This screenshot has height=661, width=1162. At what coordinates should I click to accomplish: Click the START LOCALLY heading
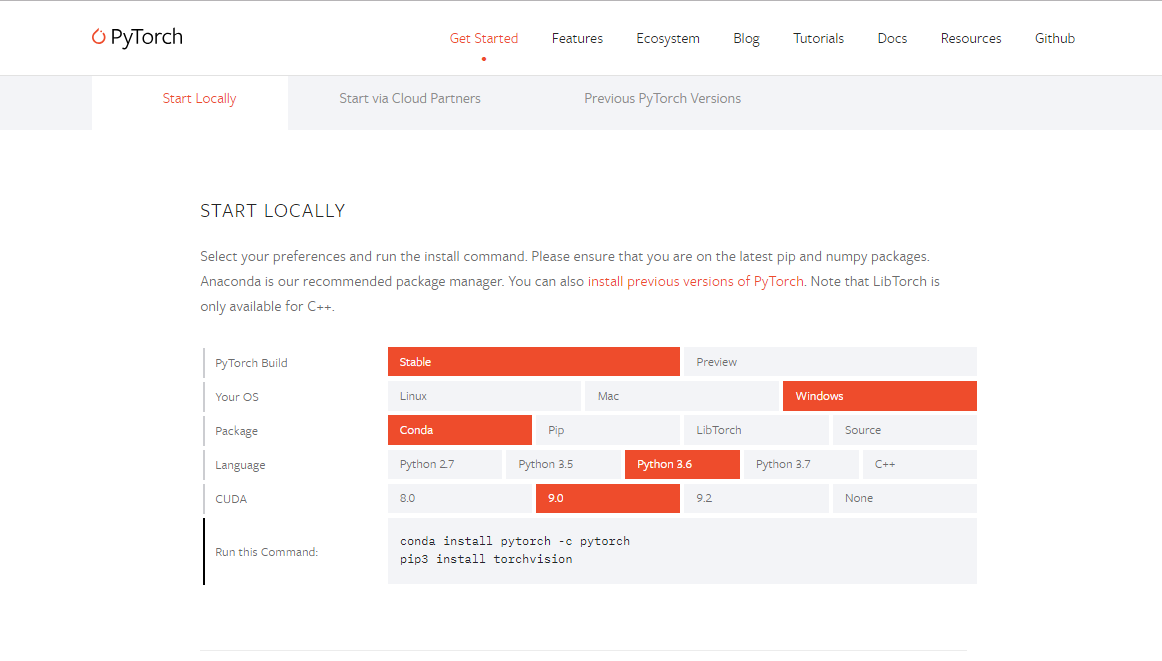273,211
